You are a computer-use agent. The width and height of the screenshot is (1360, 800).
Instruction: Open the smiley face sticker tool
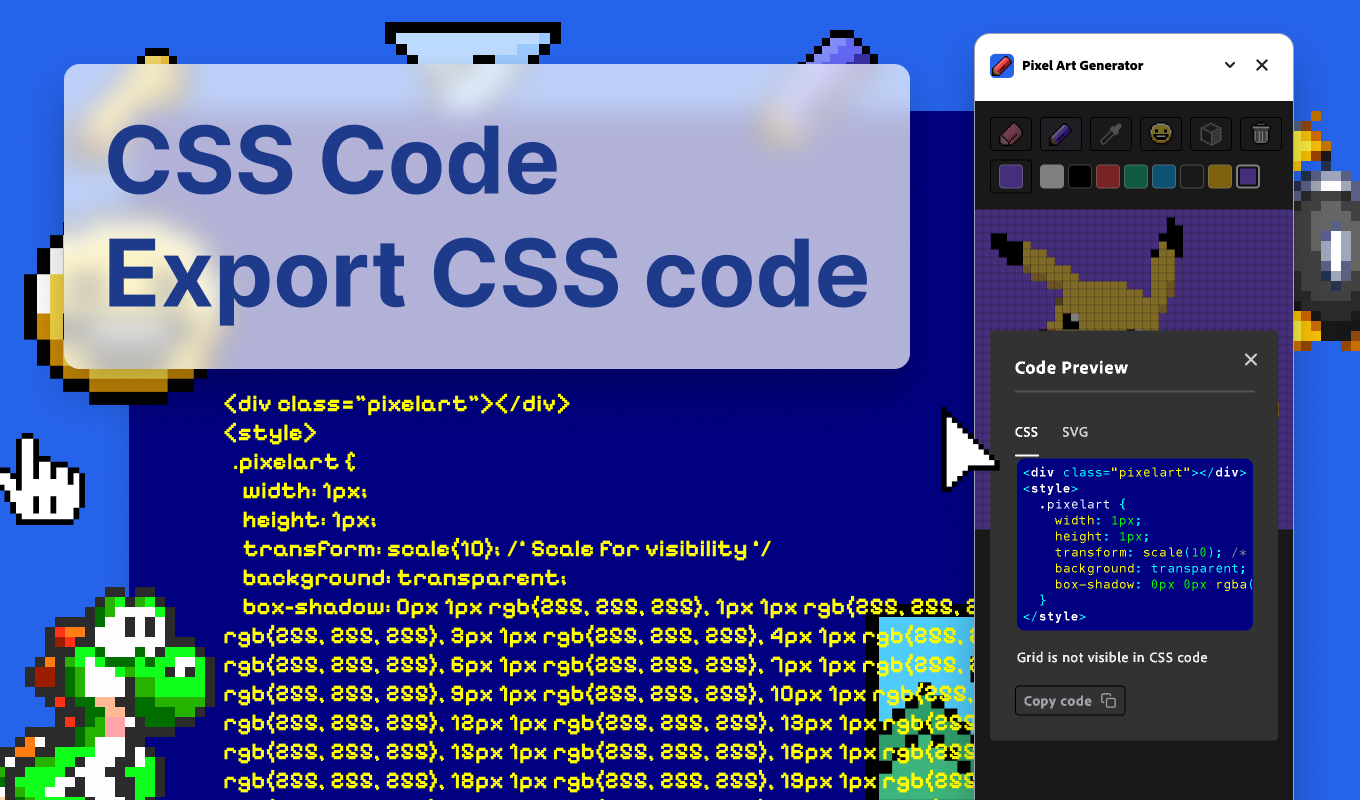pyautogui.click(x=1161, y=133)
